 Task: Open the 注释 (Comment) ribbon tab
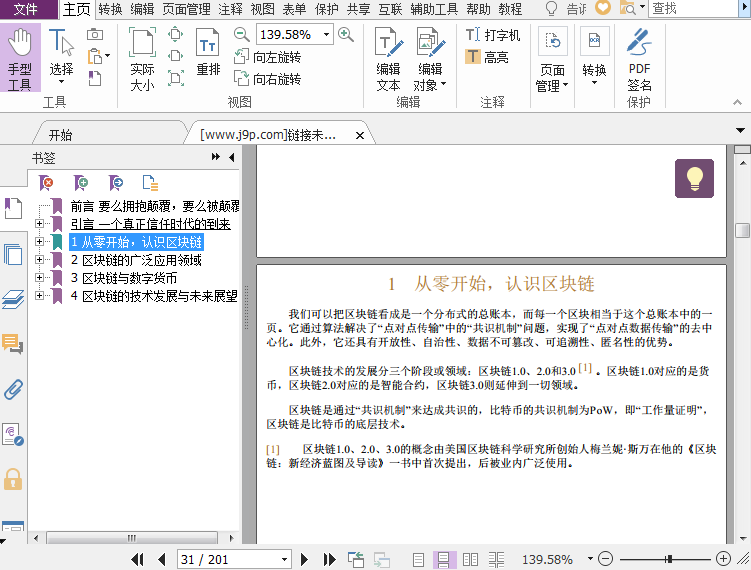click(230, 9)
